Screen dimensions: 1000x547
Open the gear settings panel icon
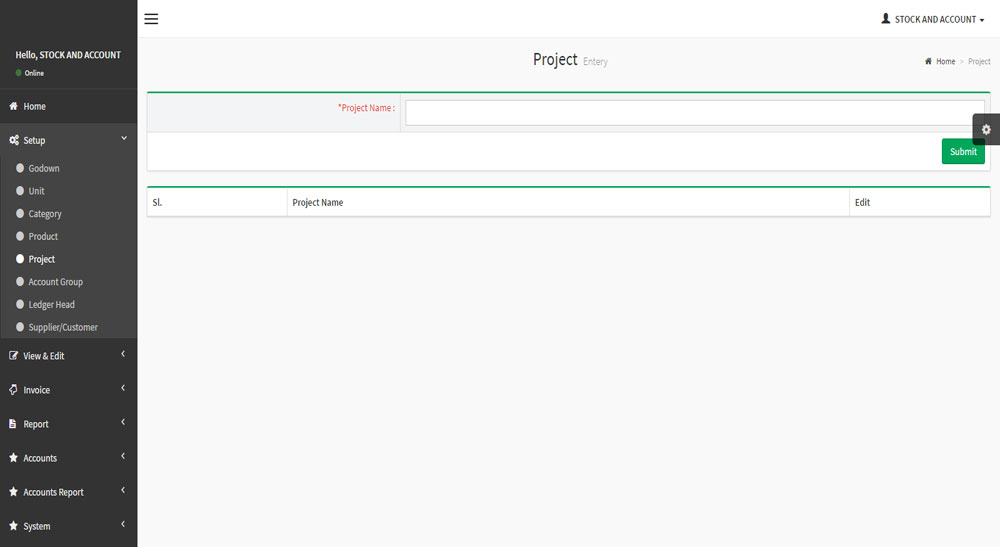pyautogui.click(x=986, y=129)
